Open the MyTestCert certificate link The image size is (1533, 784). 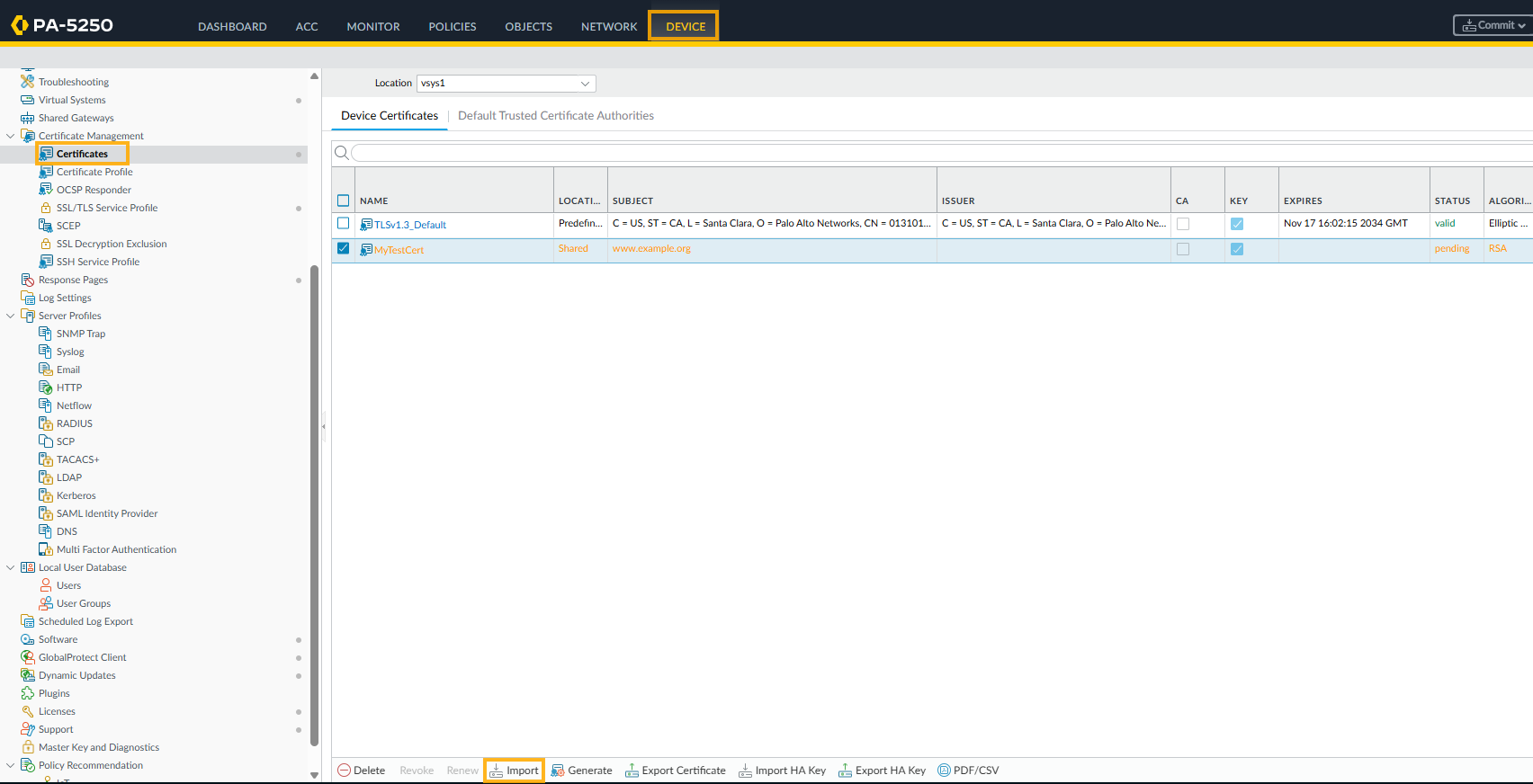[x=399, y=250]
